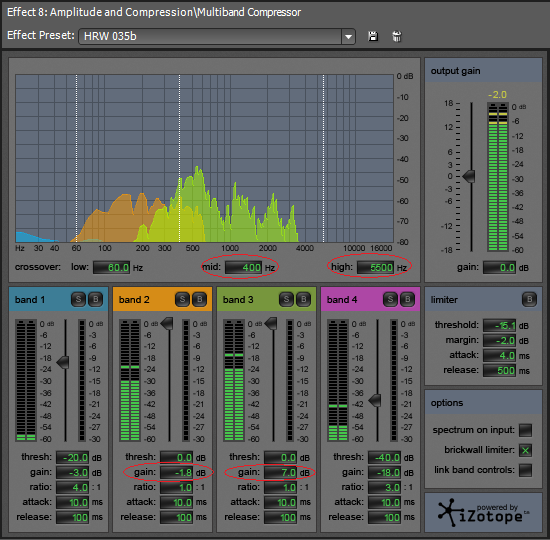Viewport: 550px width, 540px height.
Task: Click the band 3 gain 7.0 field
Action: pos(281,473)
